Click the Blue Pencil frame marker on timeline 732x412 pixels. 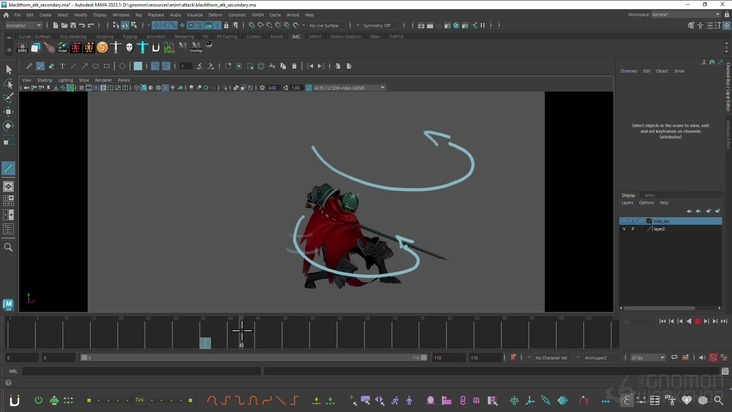pos(205,343)
